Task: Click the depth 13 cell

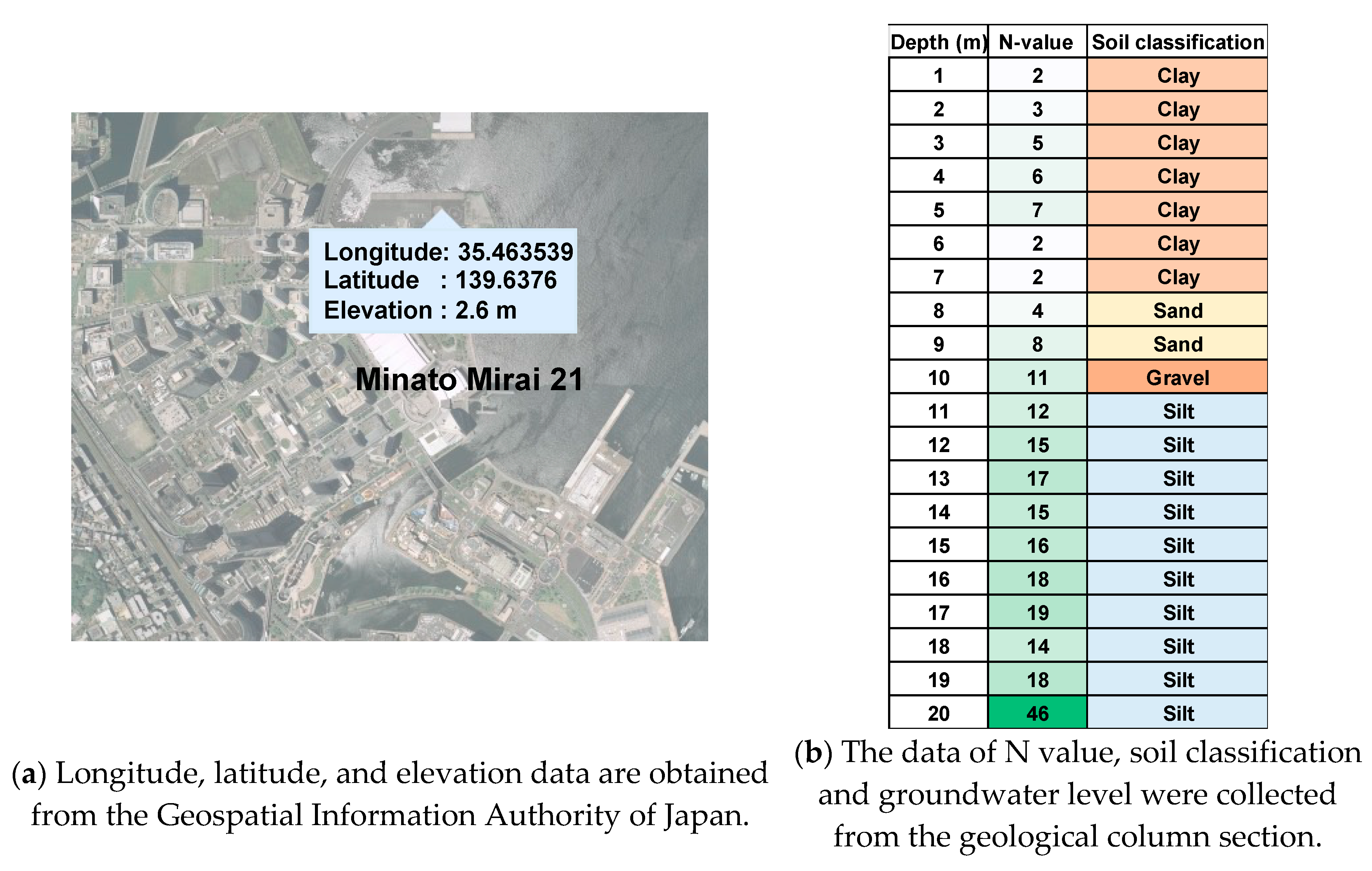Action: 938,479
